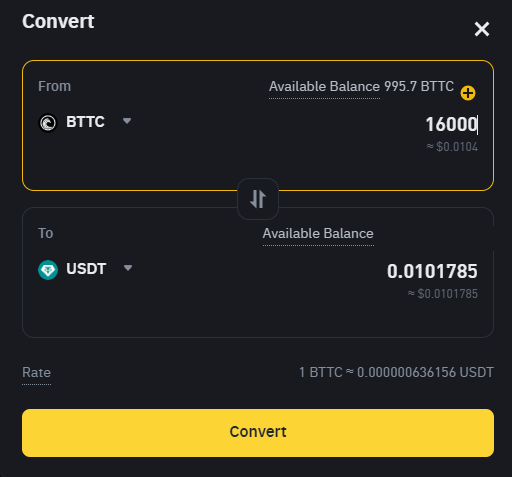
Task: Click the ≈ $0.0104 estimate text
Action: tap(452, 147)
